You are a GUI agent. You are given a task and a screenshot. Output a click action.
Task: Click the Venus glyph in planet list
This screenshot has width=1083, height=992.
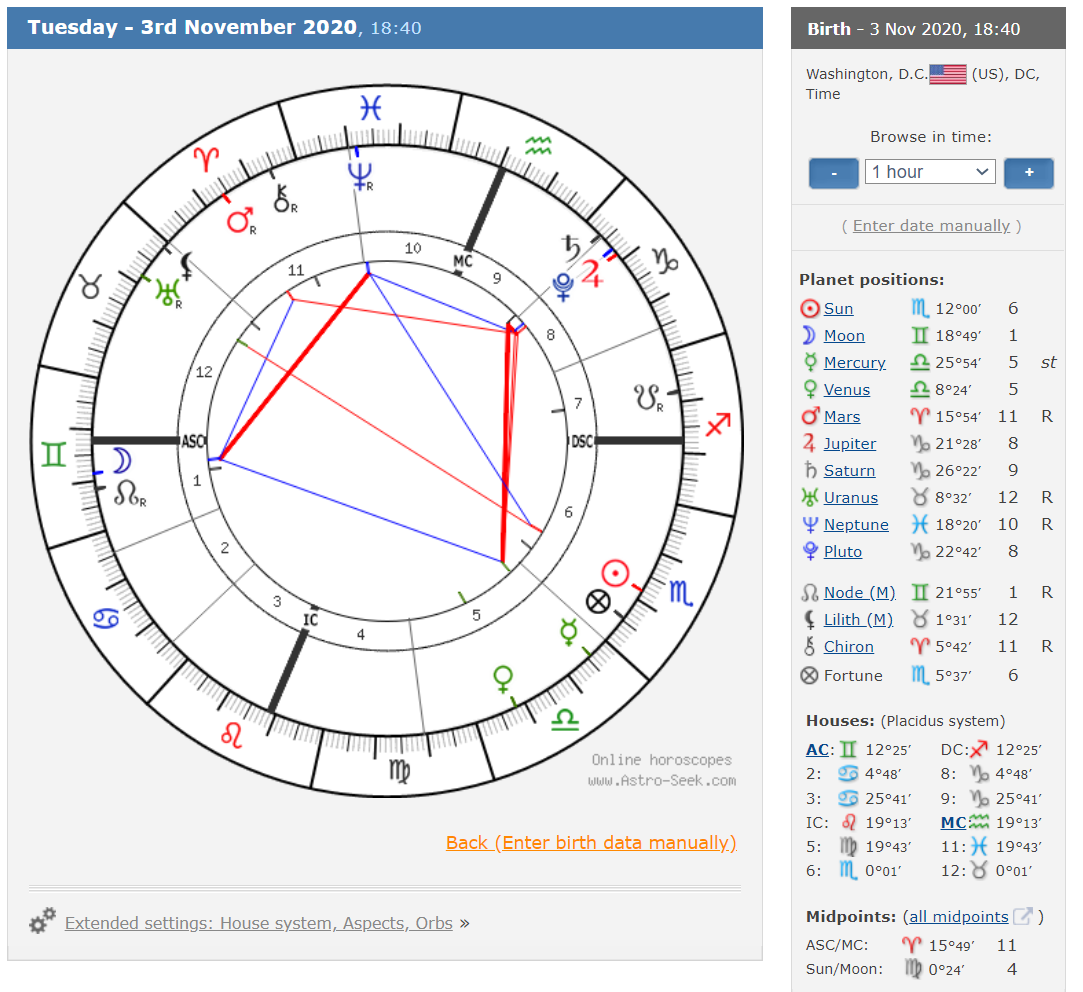pyautogui.click(x=810, y=389)
